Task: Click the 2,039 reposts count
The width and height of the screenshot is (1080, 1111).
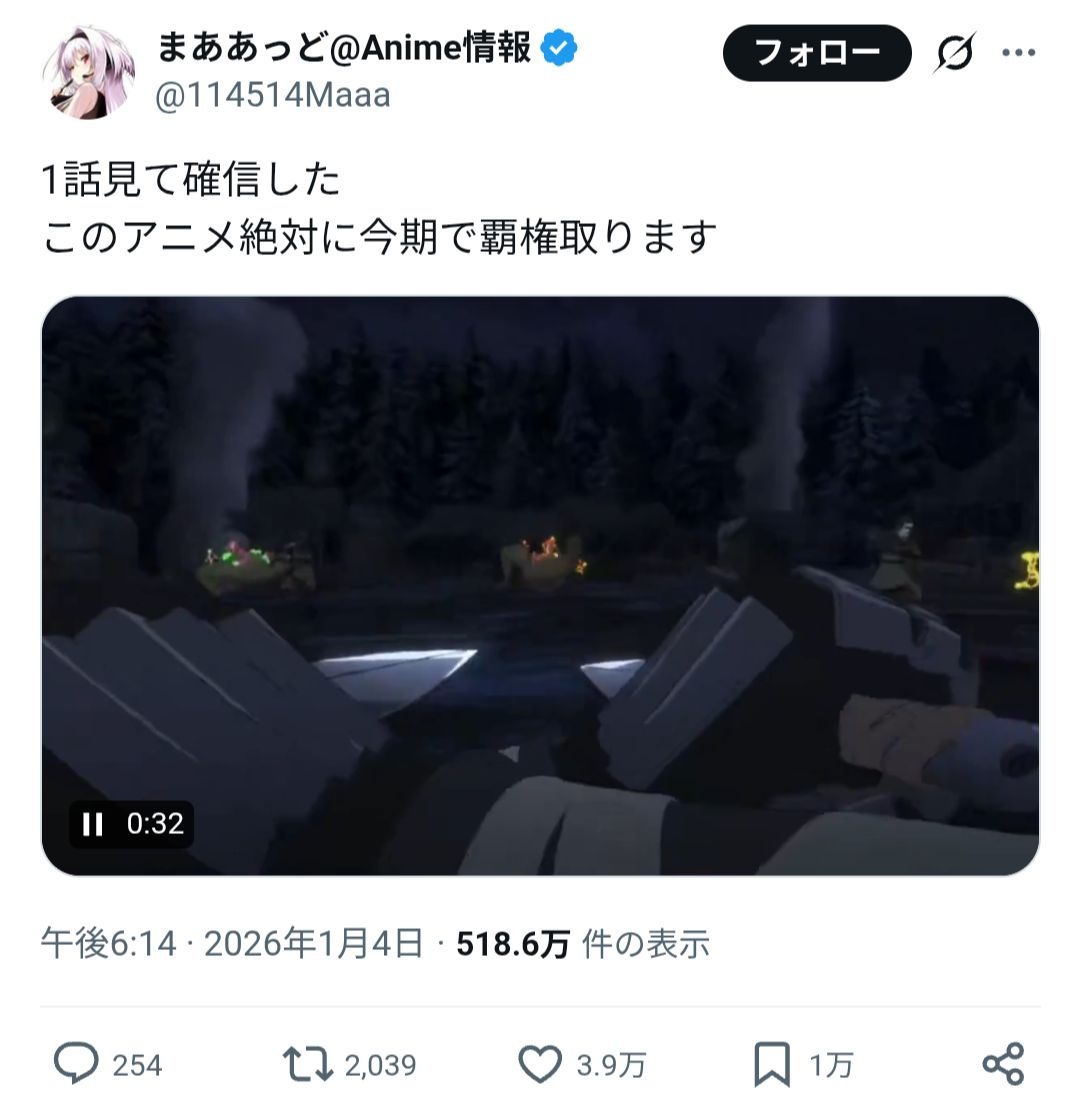Action: 381,1065
